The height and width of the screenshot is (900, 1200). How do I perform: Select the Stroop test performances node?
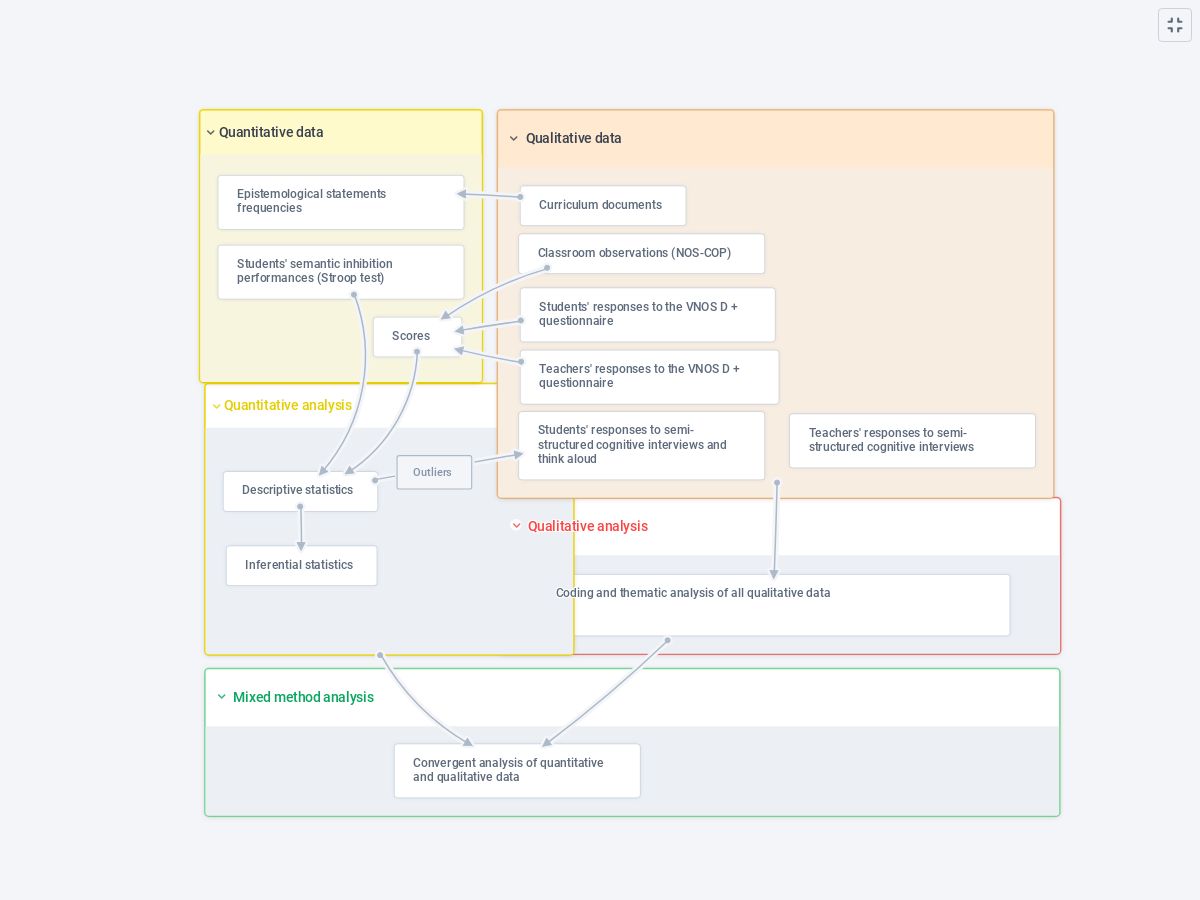pyautogui.click(x=341, y=271)
